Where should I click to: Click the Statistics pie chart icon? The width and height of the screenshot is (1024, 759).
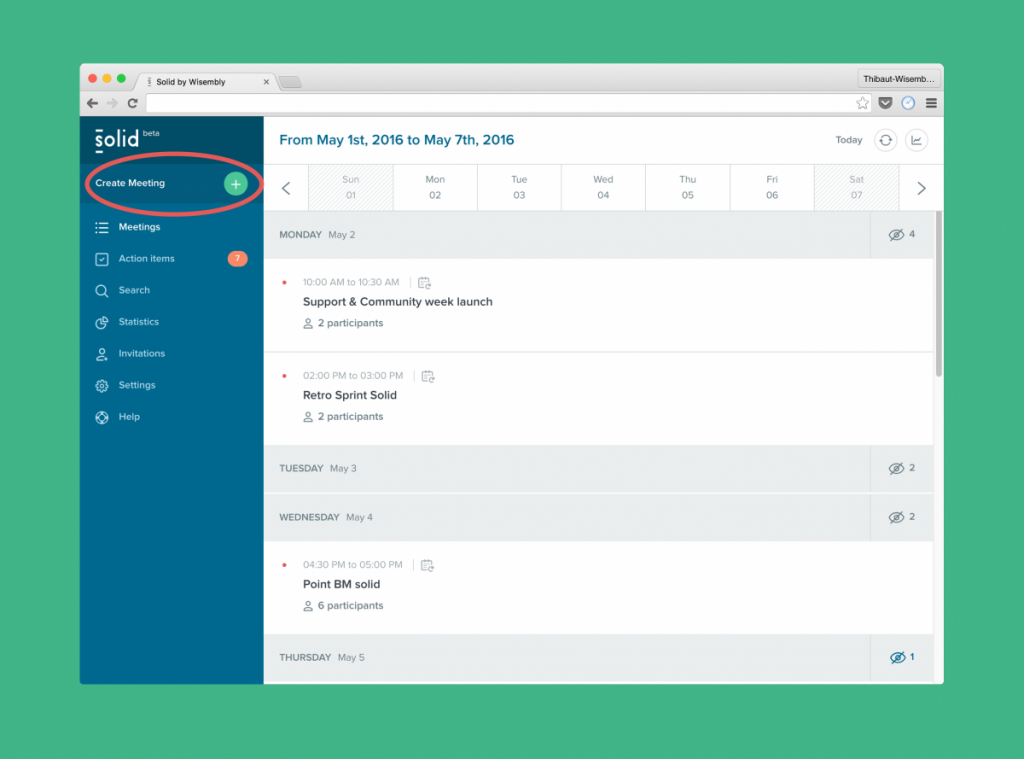pos(102,322)
